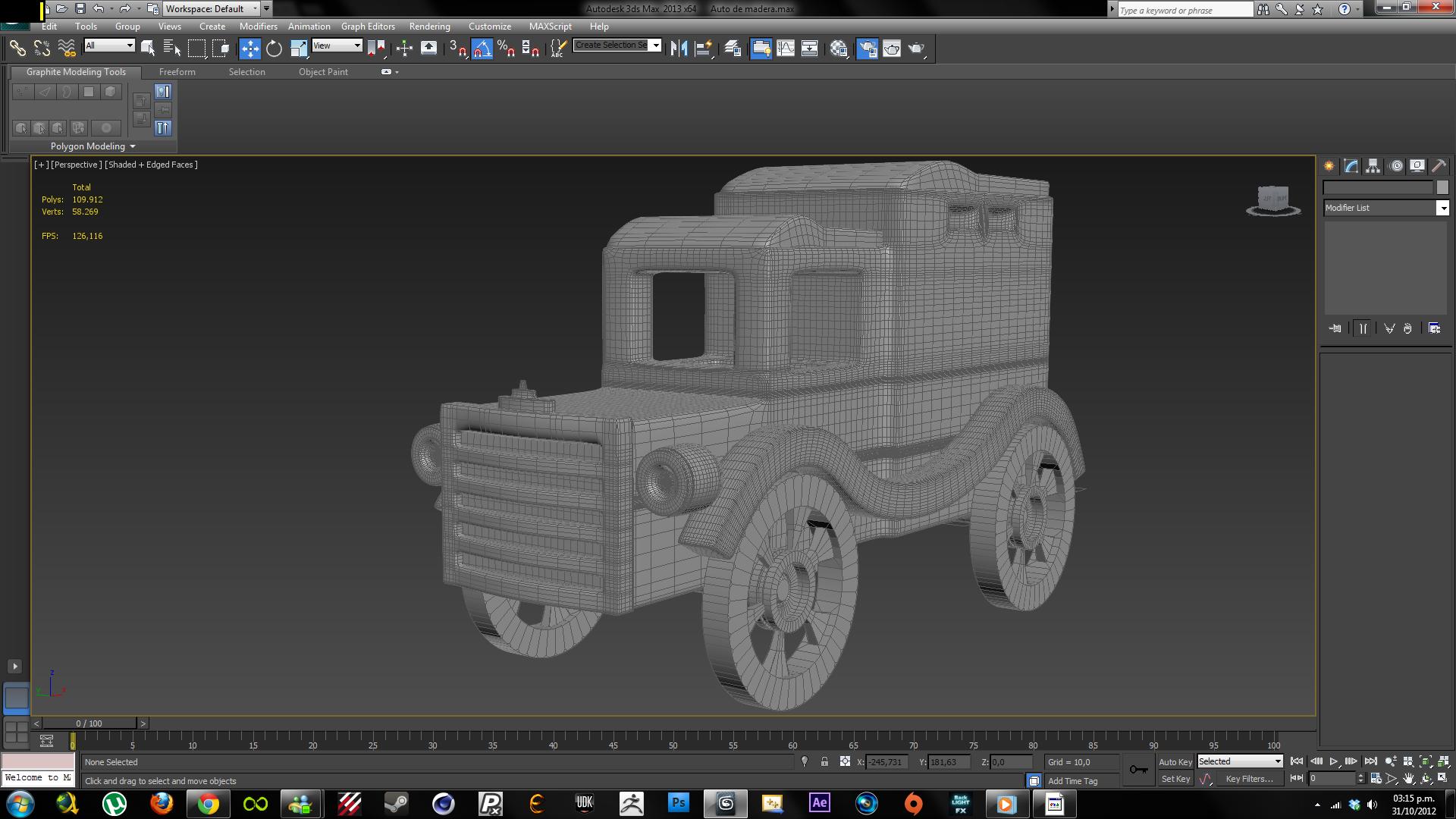The image size is (1456, 819).
Task: Toggle Auto Key animation mode
Action: click(1175, 761)
